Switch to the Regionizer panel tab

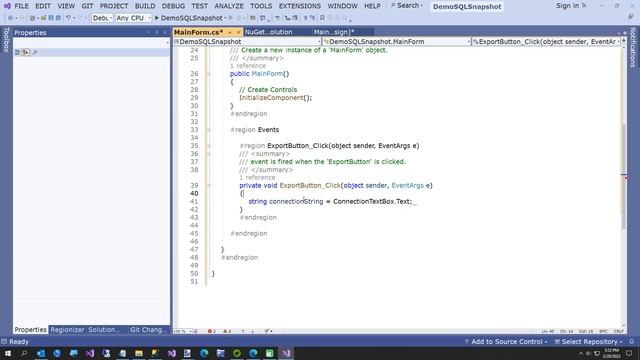point(67,329)
